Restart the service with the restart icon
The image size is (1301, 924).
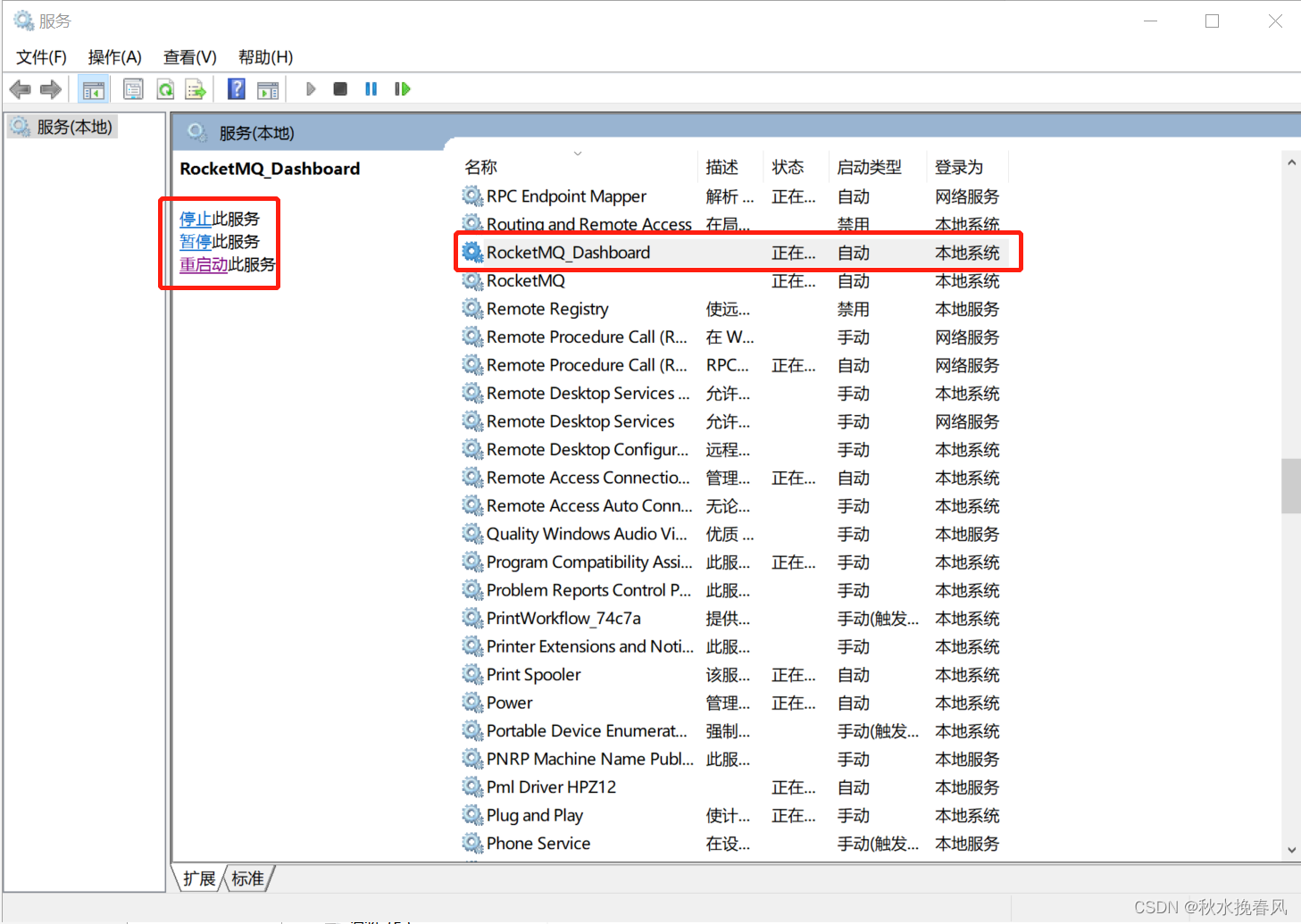[402, 88]
